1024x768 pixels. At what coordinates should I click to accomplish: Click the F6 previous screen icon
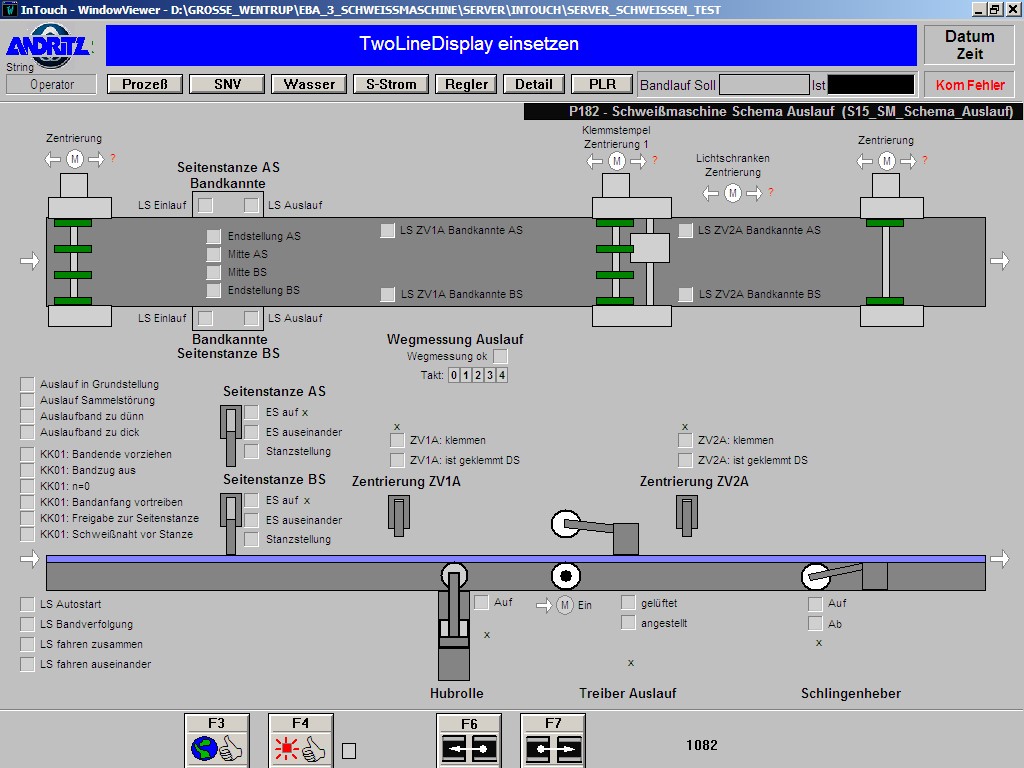pyautogui.click(x=469, y=747)
